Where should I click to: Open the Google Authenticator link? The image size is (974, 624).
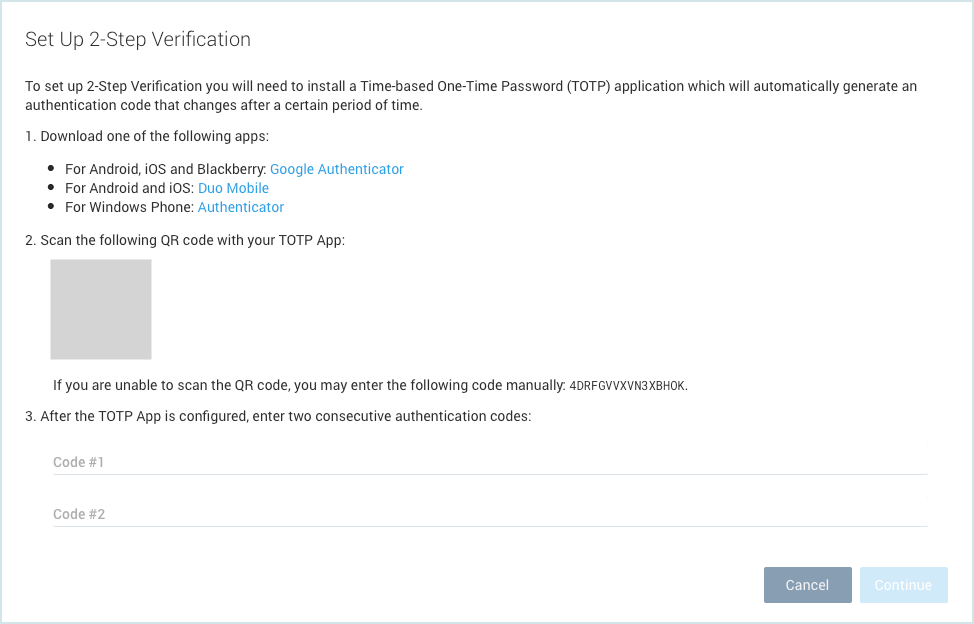[336, 169]
